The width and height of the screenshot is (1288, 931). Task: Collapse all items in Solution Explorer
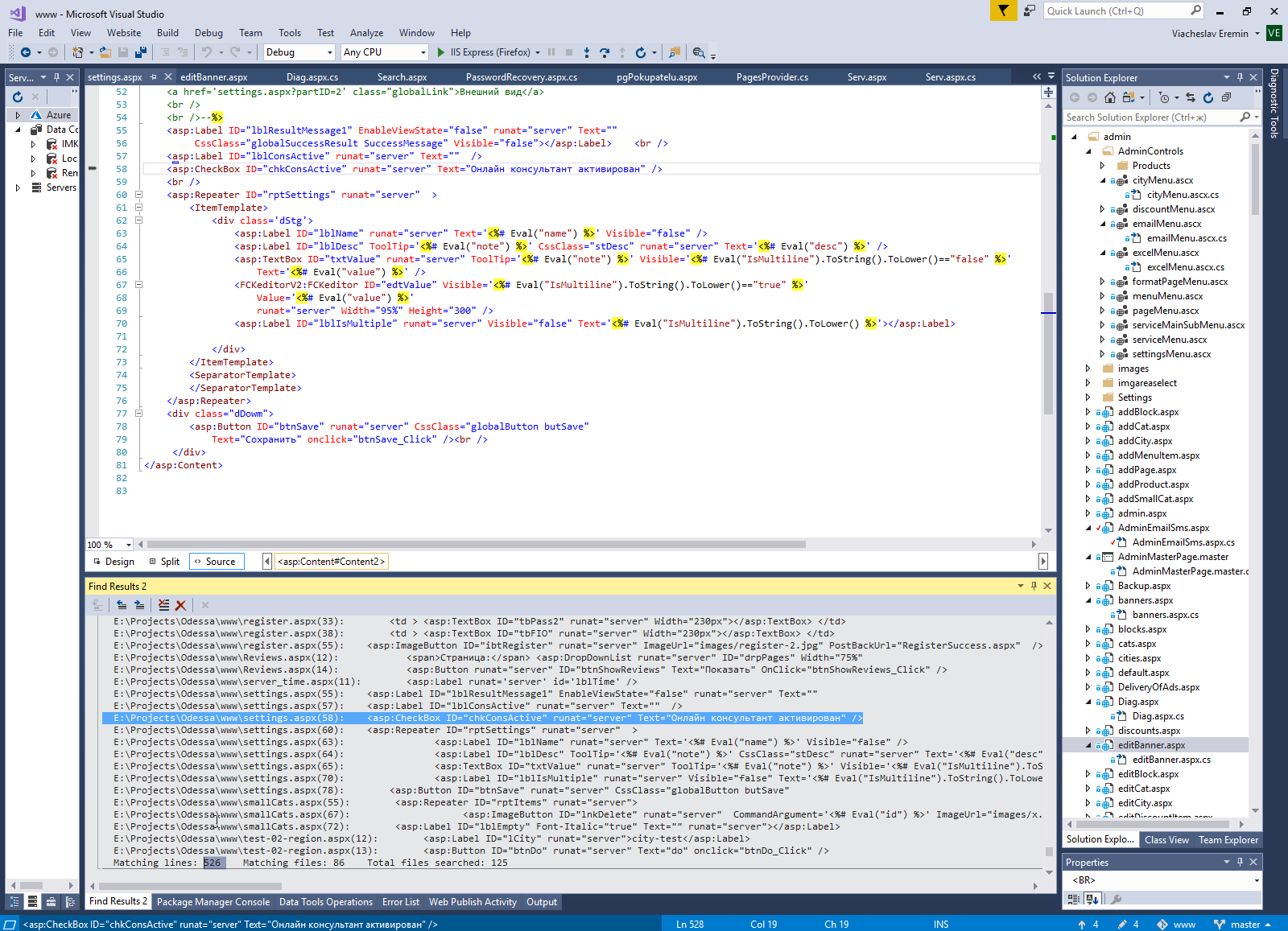(x=1226, y=97)
